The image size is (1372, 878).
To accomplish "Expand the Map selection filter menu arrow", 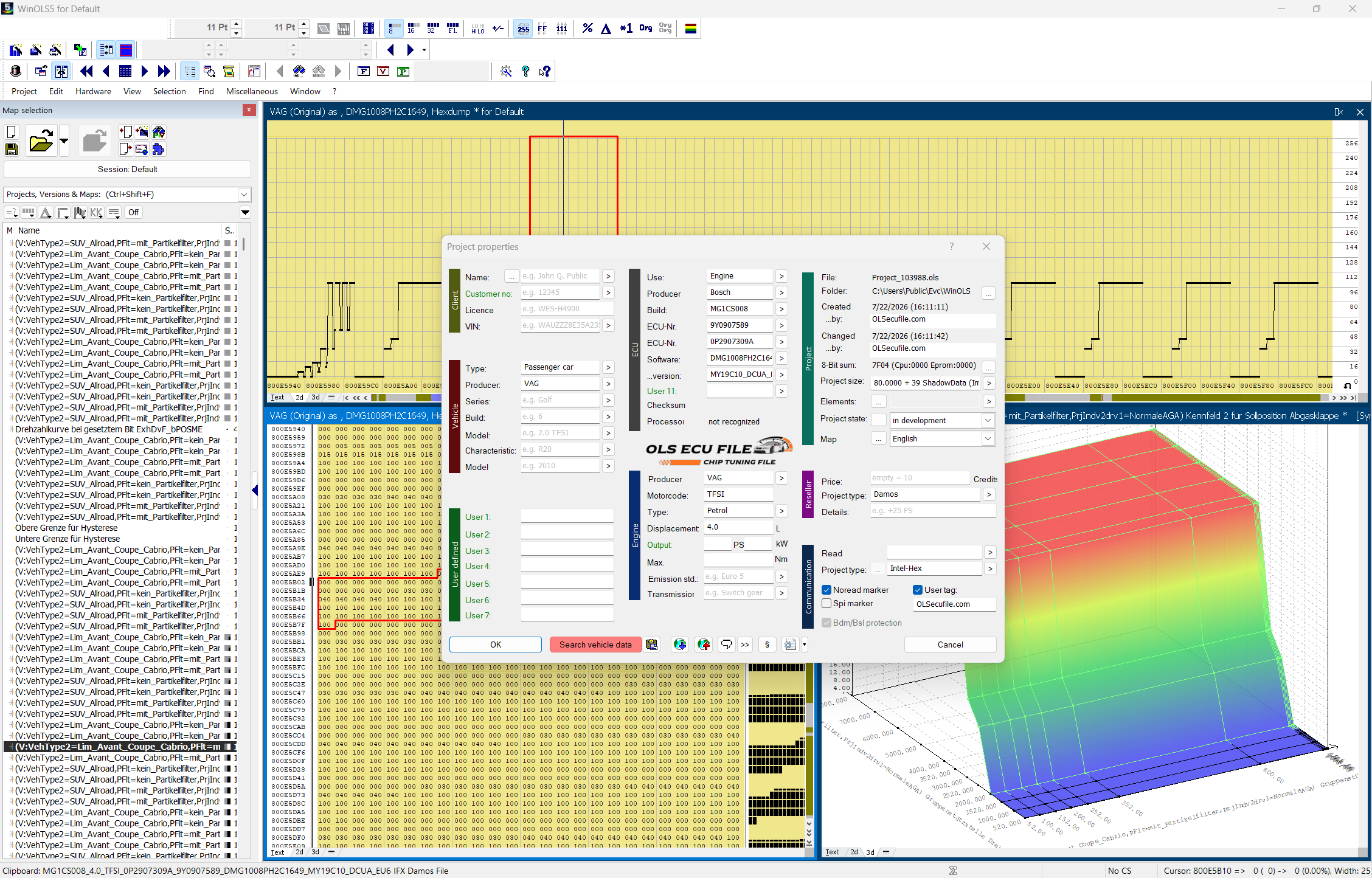I will [x=245, y=212].
